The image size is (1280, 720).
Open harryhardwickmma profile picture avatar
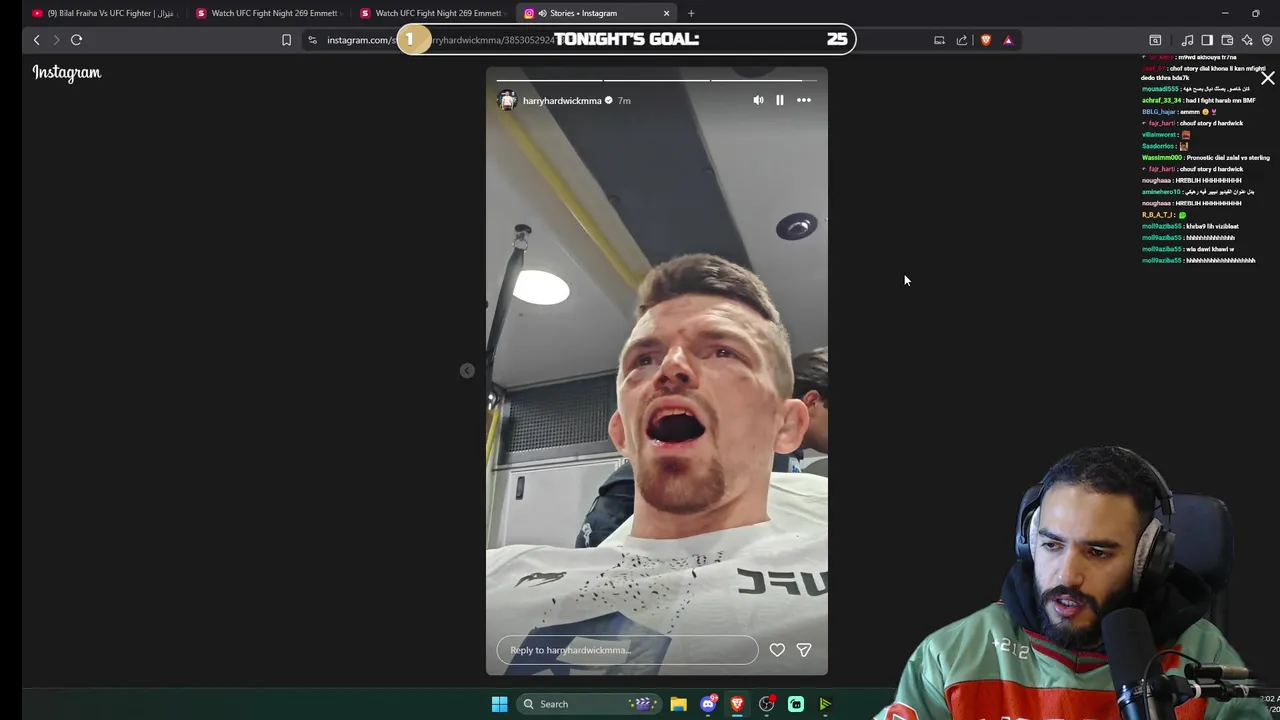tap(507, 100)
